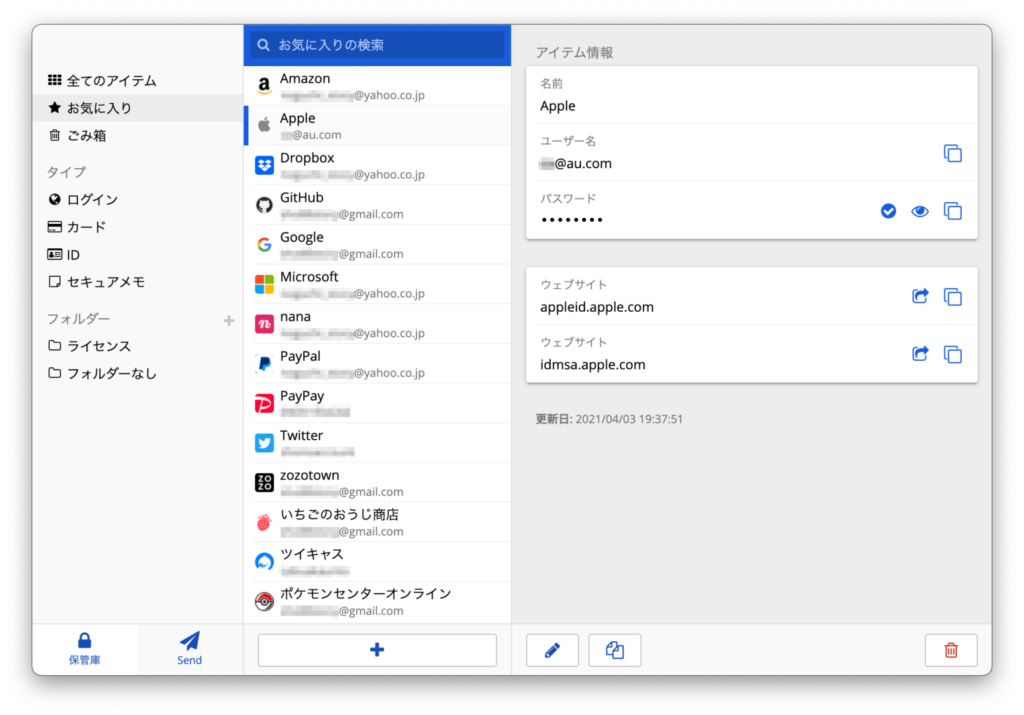Copy the username with its copy icon
This screenshot has height=715, width=1024.
[x=952, y=153]
